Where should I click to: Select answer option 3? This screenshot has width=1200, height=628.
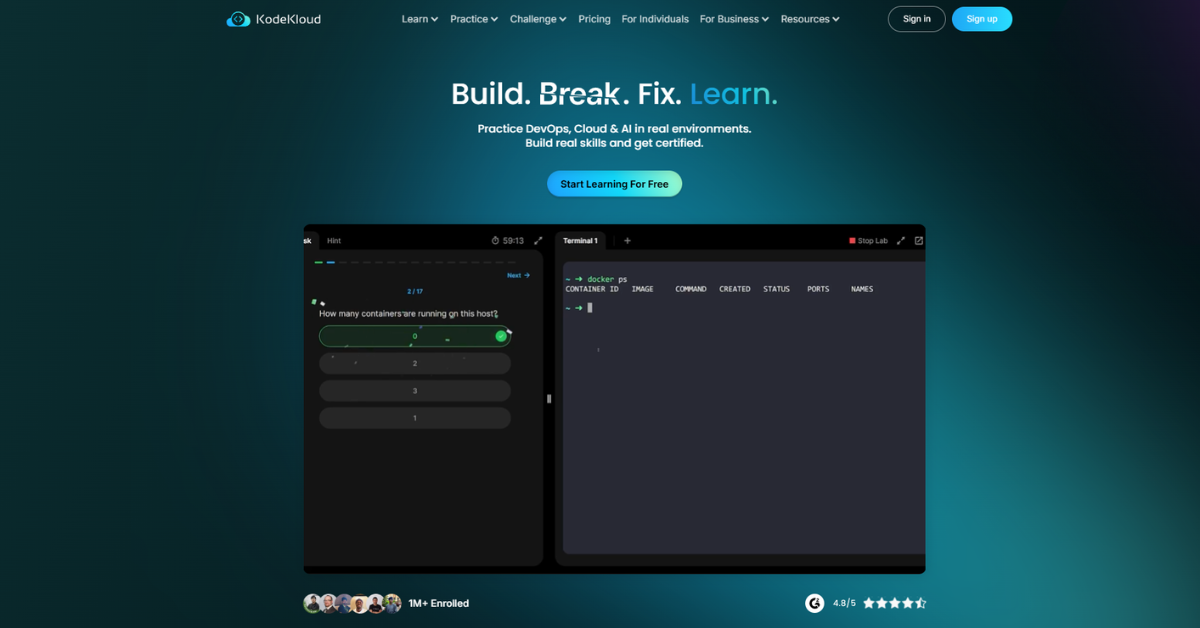[x=414, y=391]
